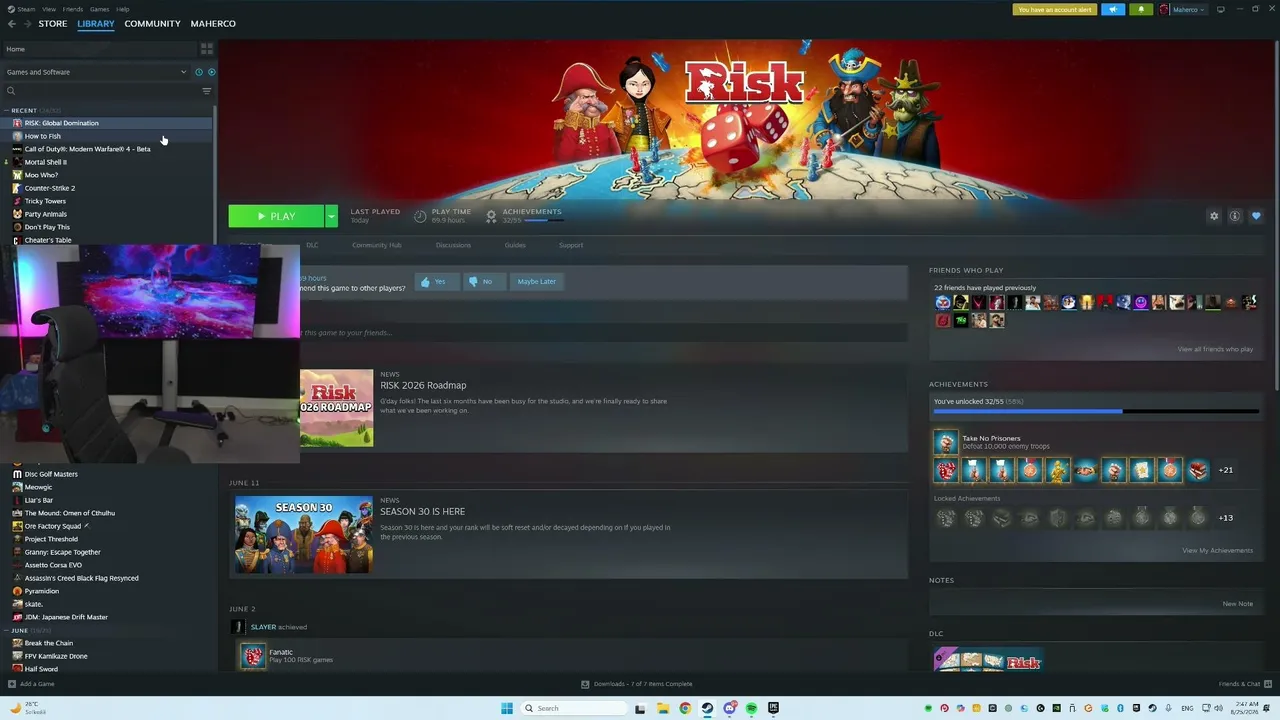Image resolution: width=1280 pixels, height=720 pixels.
Task: Expand the +13 locked achievements
Action: point(1226,518)
